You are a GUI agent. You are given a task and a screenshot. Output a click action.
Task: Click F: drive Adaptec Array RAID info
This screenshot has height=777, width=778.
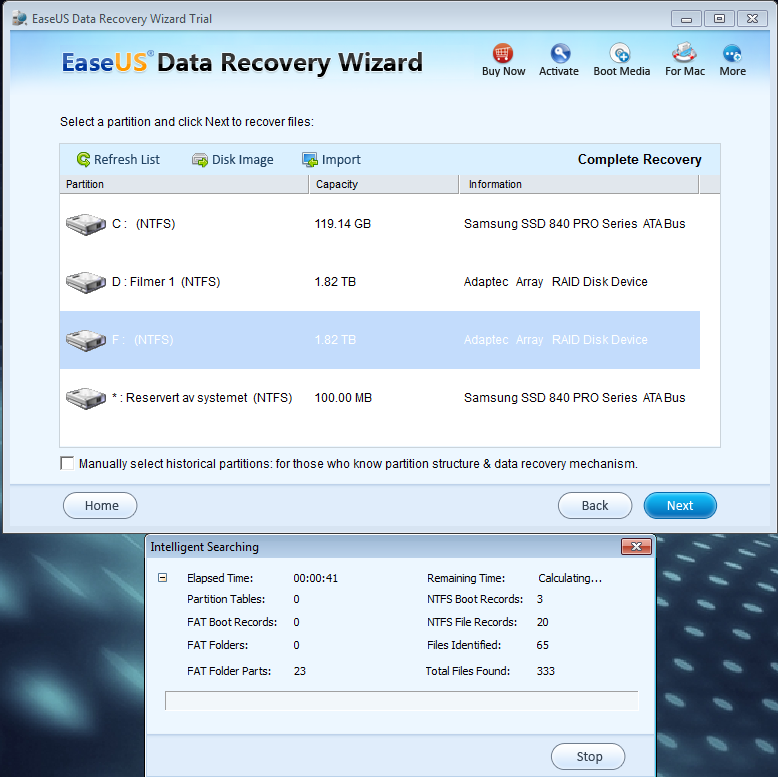(x=556, y=340)
